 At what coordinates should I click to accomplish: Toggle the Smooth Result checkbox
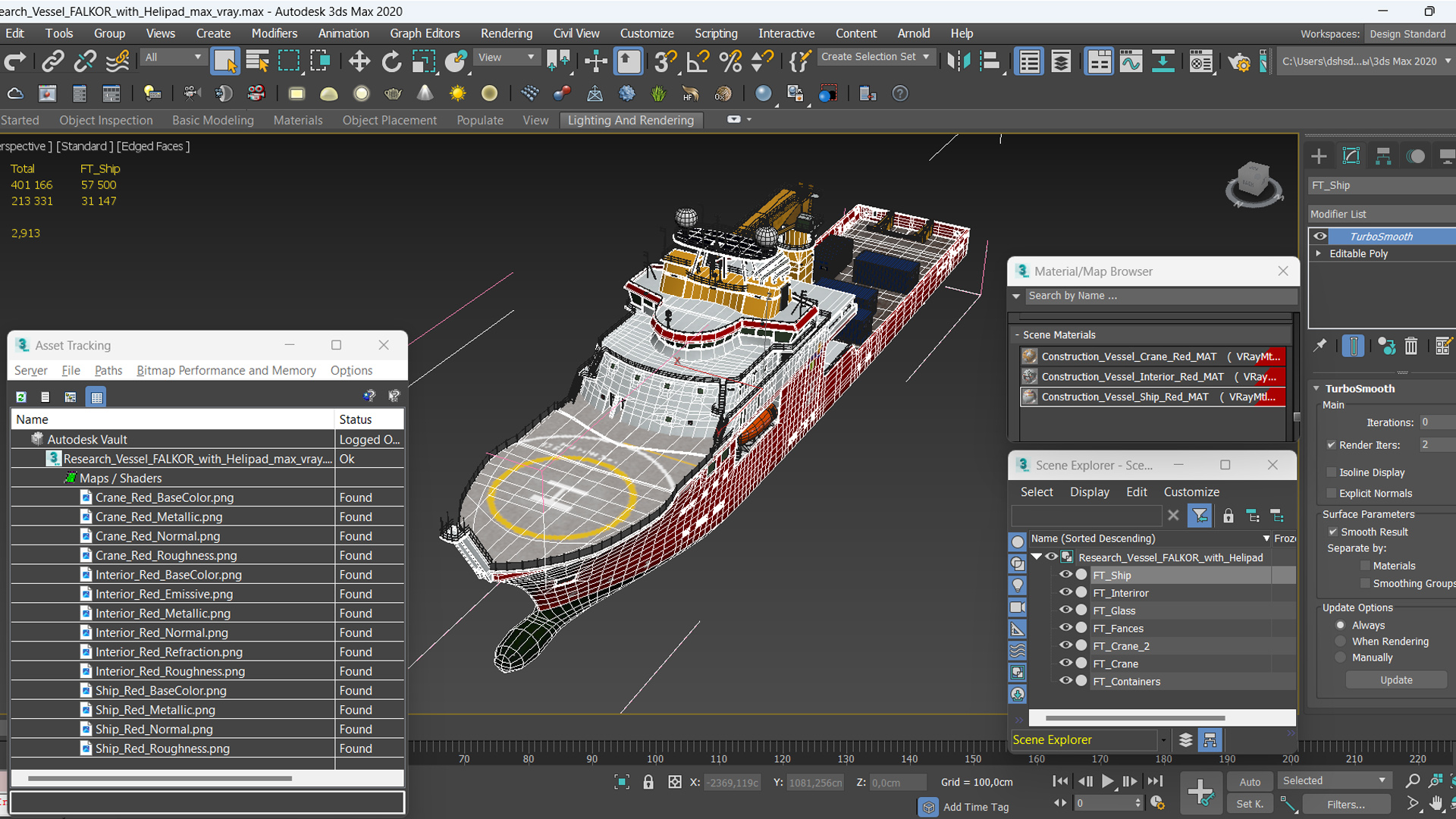(1332, 532)
